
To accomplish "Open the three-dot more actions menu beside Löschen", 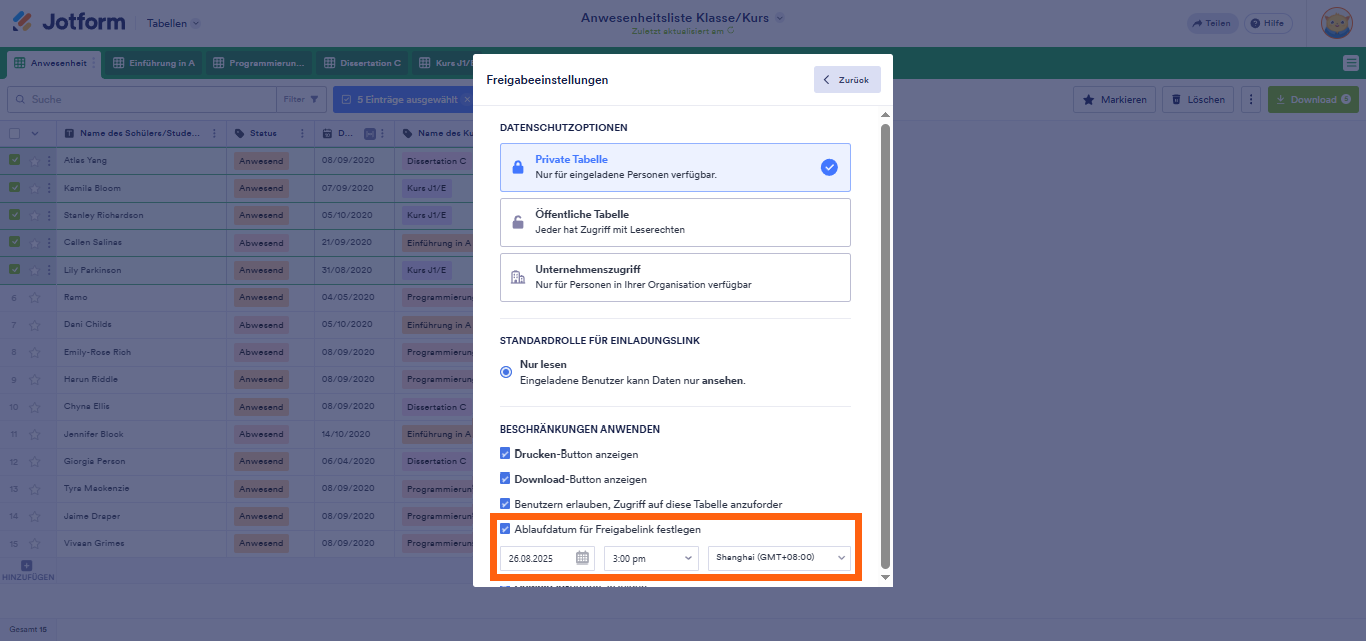I will 1251,100.
